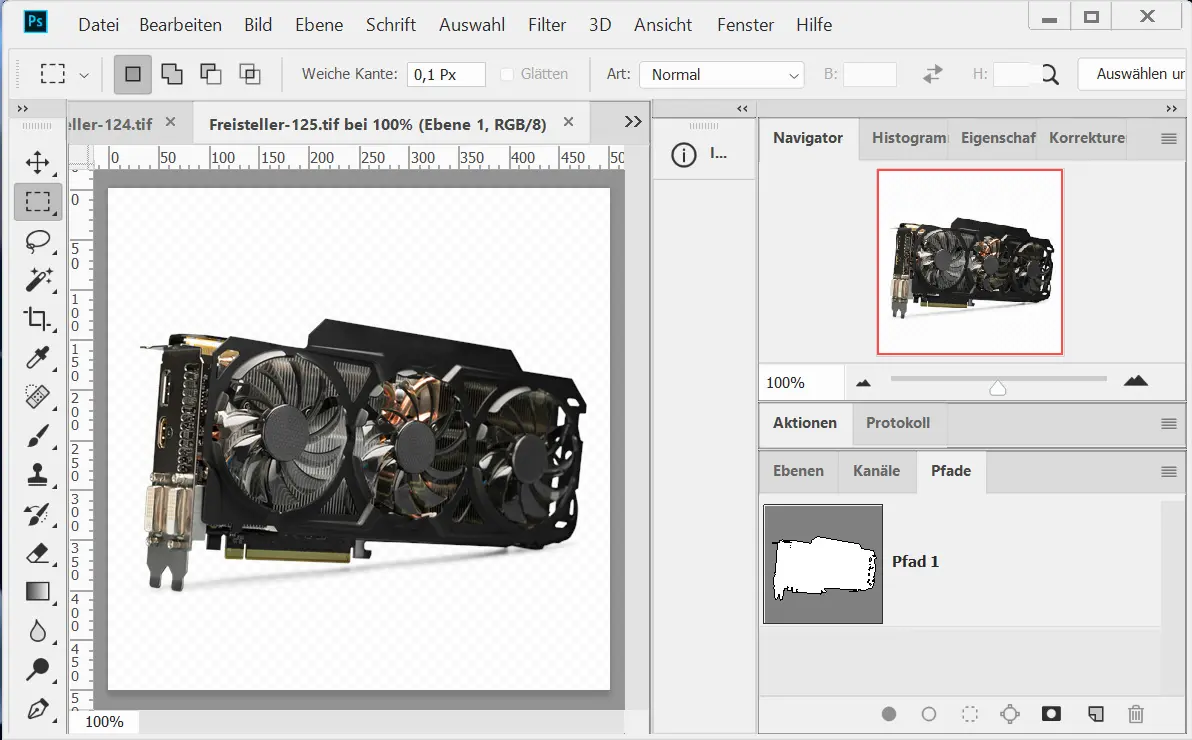Toggle add to selection mode

coord(172,74)
